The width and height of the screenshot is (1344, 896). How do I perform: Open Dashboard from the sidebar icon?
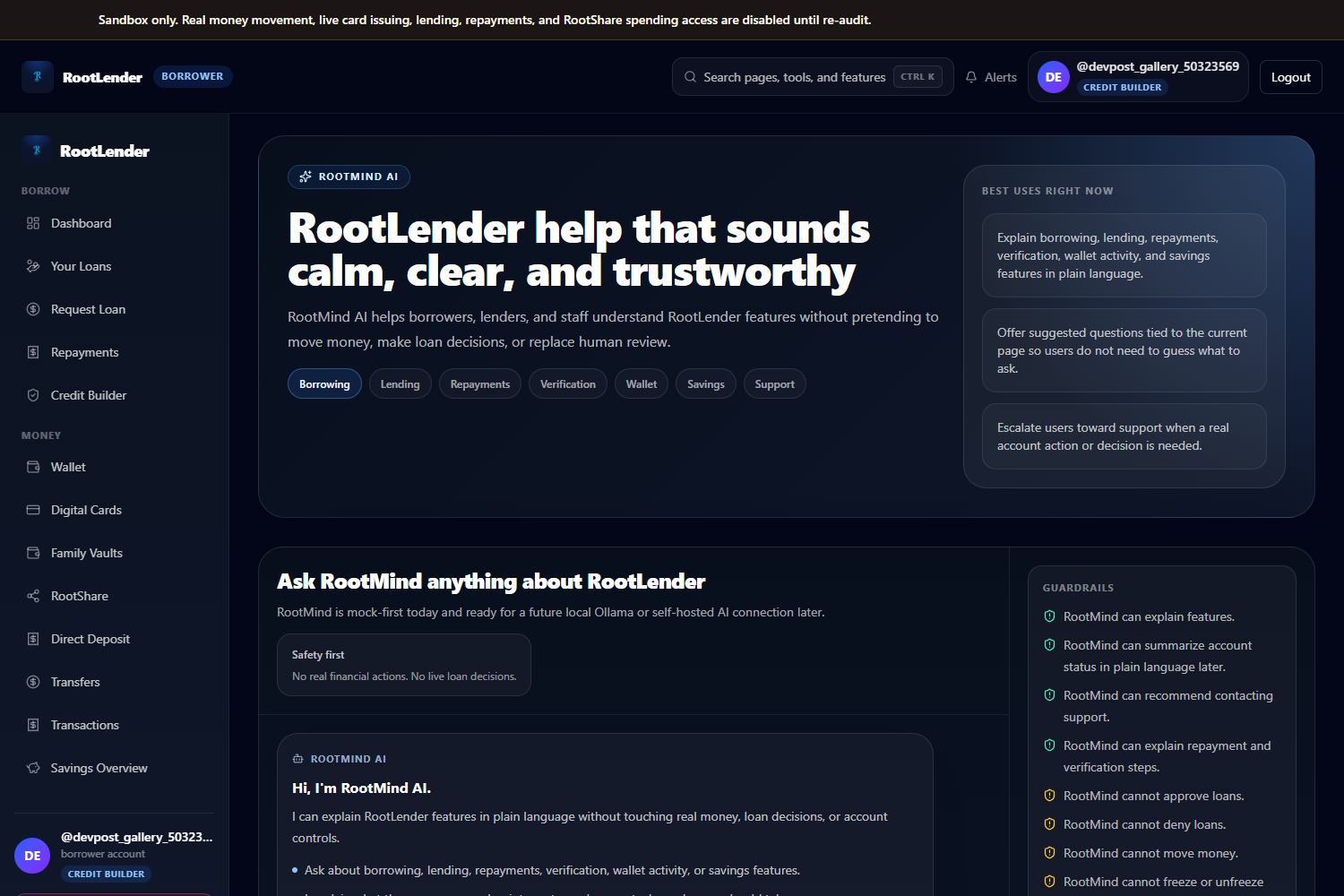click(33, 223)
